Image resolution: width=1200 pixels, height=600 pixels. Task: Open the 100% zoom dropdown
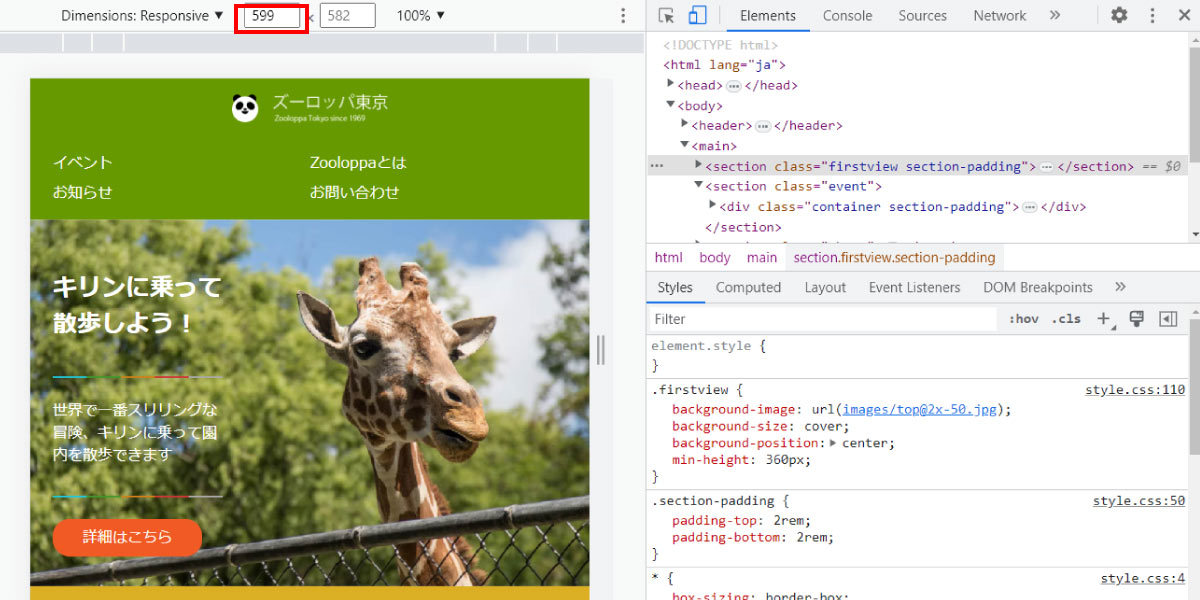click(420, 16)
